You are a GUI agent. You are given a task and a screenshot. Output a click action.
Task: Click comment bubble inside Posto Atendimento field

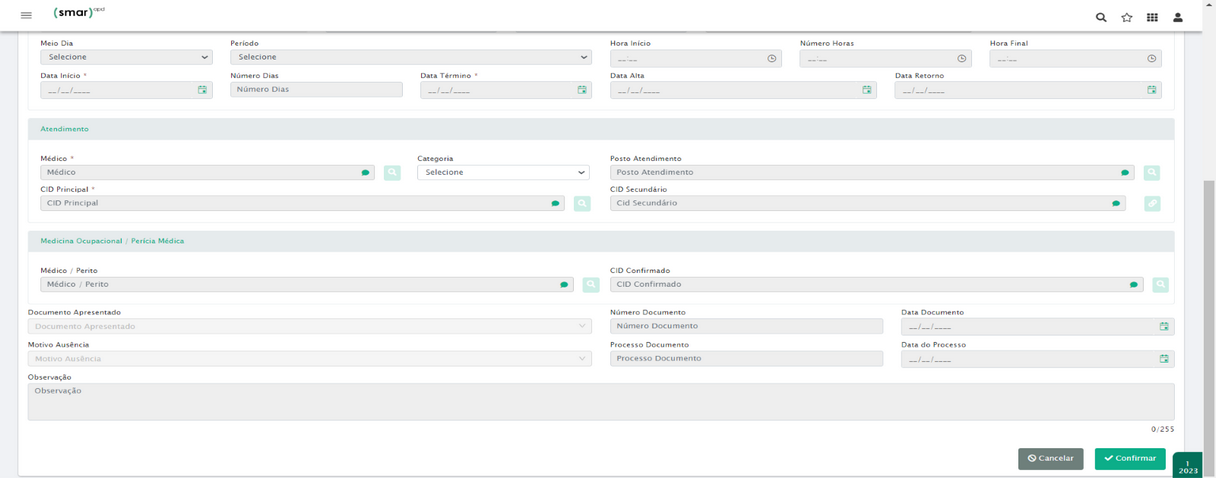(1125, 173)
